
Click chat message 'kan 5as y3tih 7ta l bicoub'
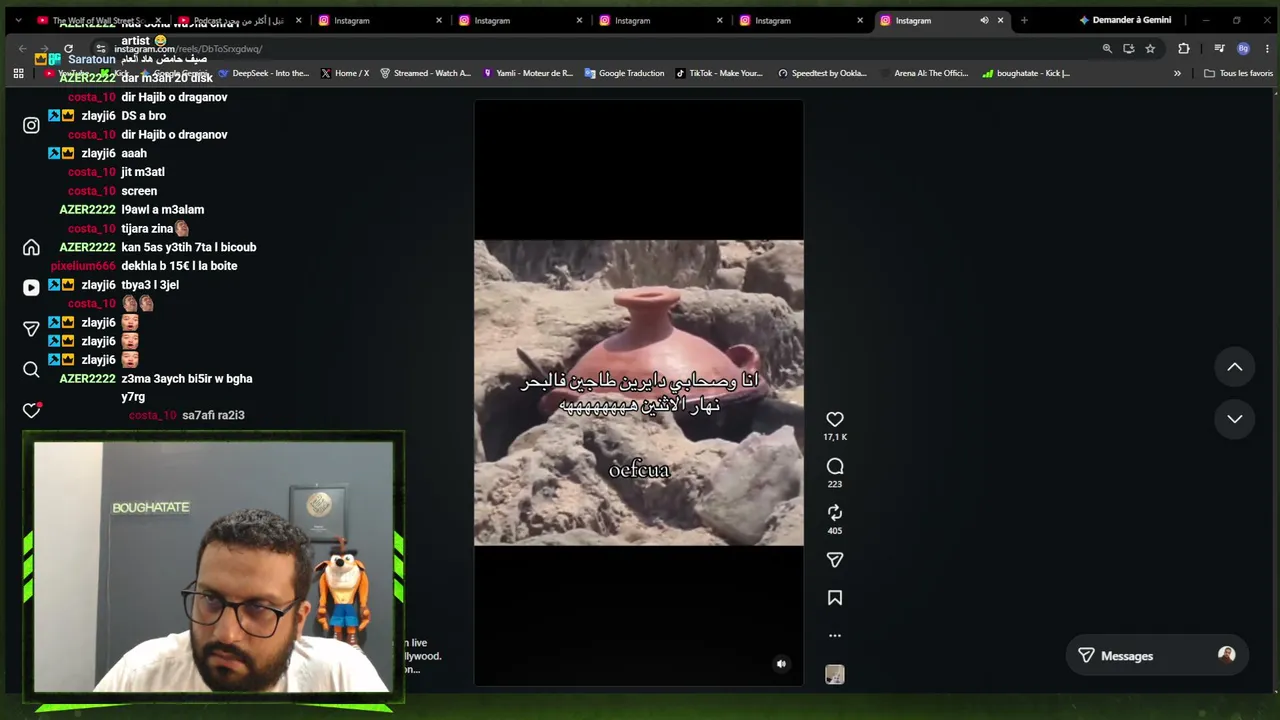(188, 247)
